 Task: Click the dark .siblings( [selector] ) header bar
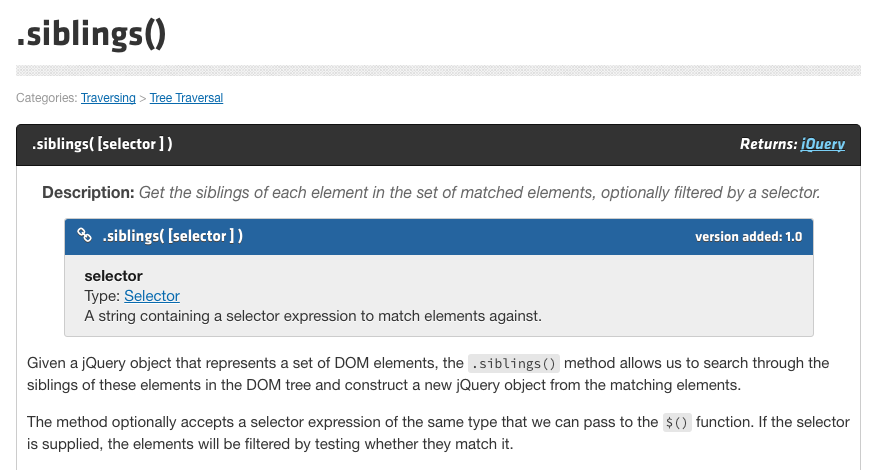438,145
